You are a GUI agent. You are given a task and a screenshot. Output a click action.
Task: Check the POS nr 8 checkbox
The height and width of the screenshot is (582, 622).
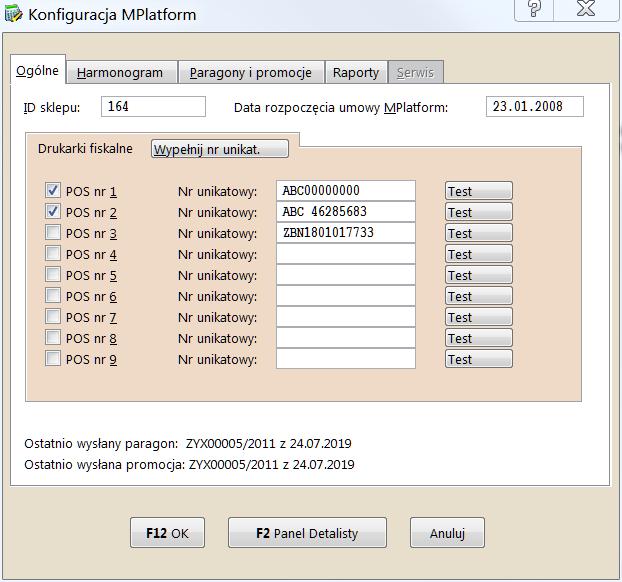(x=53, y=337)
